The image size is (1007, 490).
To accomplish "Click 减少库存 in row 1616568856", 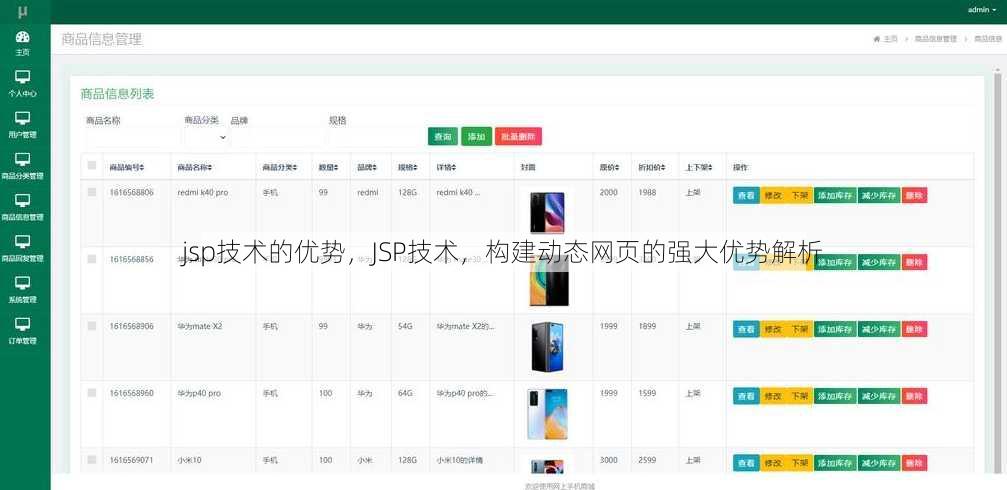I will point(879,262).
